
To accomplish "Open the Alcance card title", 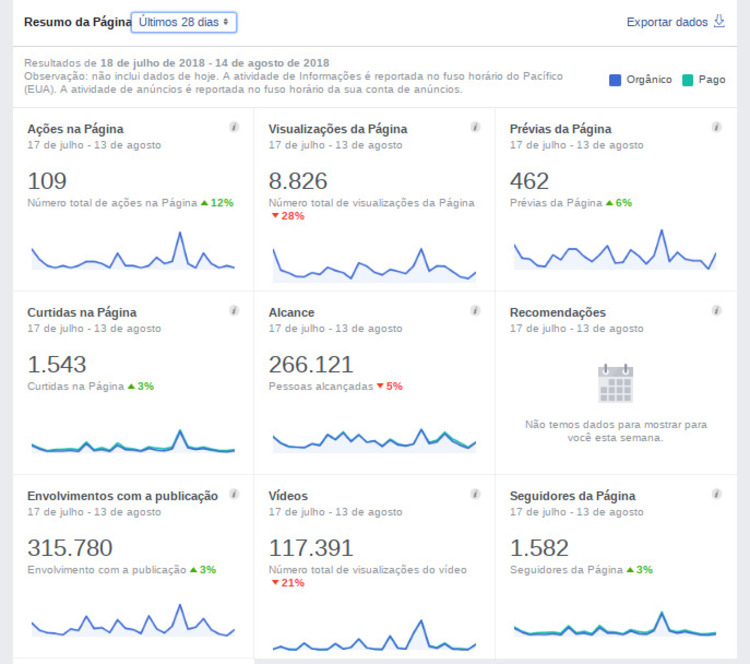I will [x=292, y=312].
